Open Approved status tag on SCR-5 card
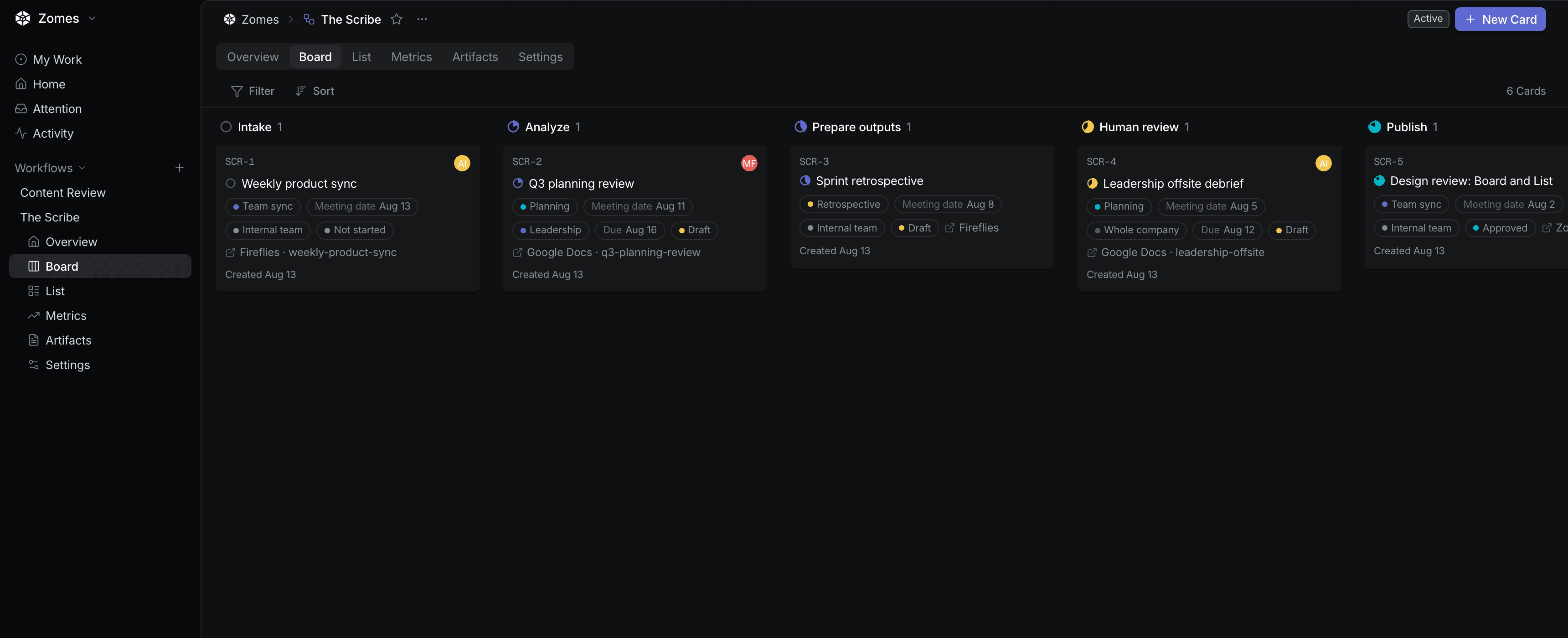Image resolution: width=1568 pixels, height=638 pixels. tap(1500, 228)
